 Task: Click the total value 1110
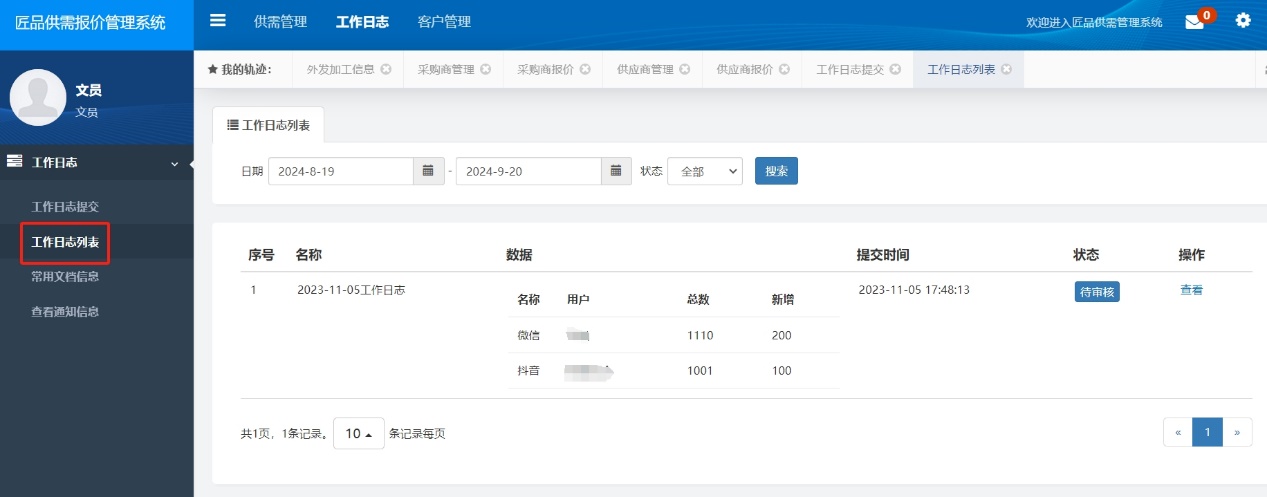pyautogui.click(x=700, y=335)
